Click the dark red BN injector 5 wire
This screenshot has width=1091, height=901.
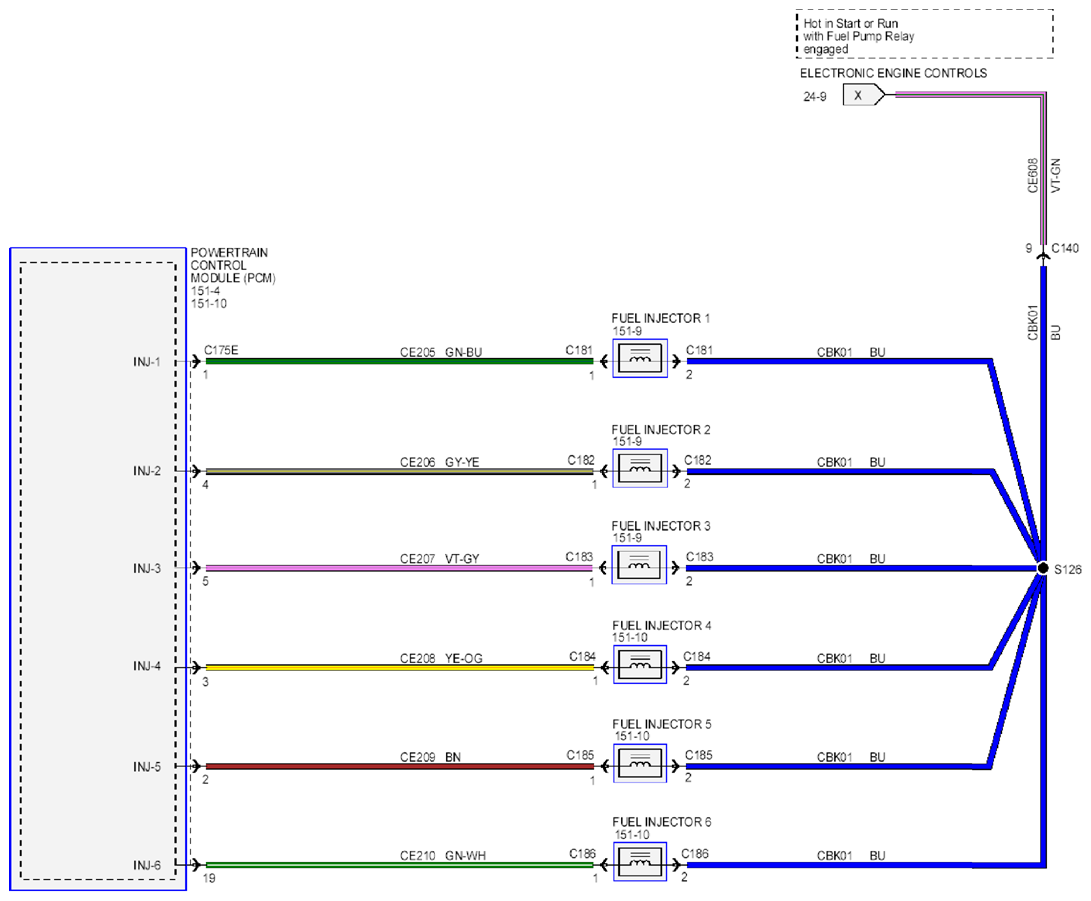pos(399,766)
